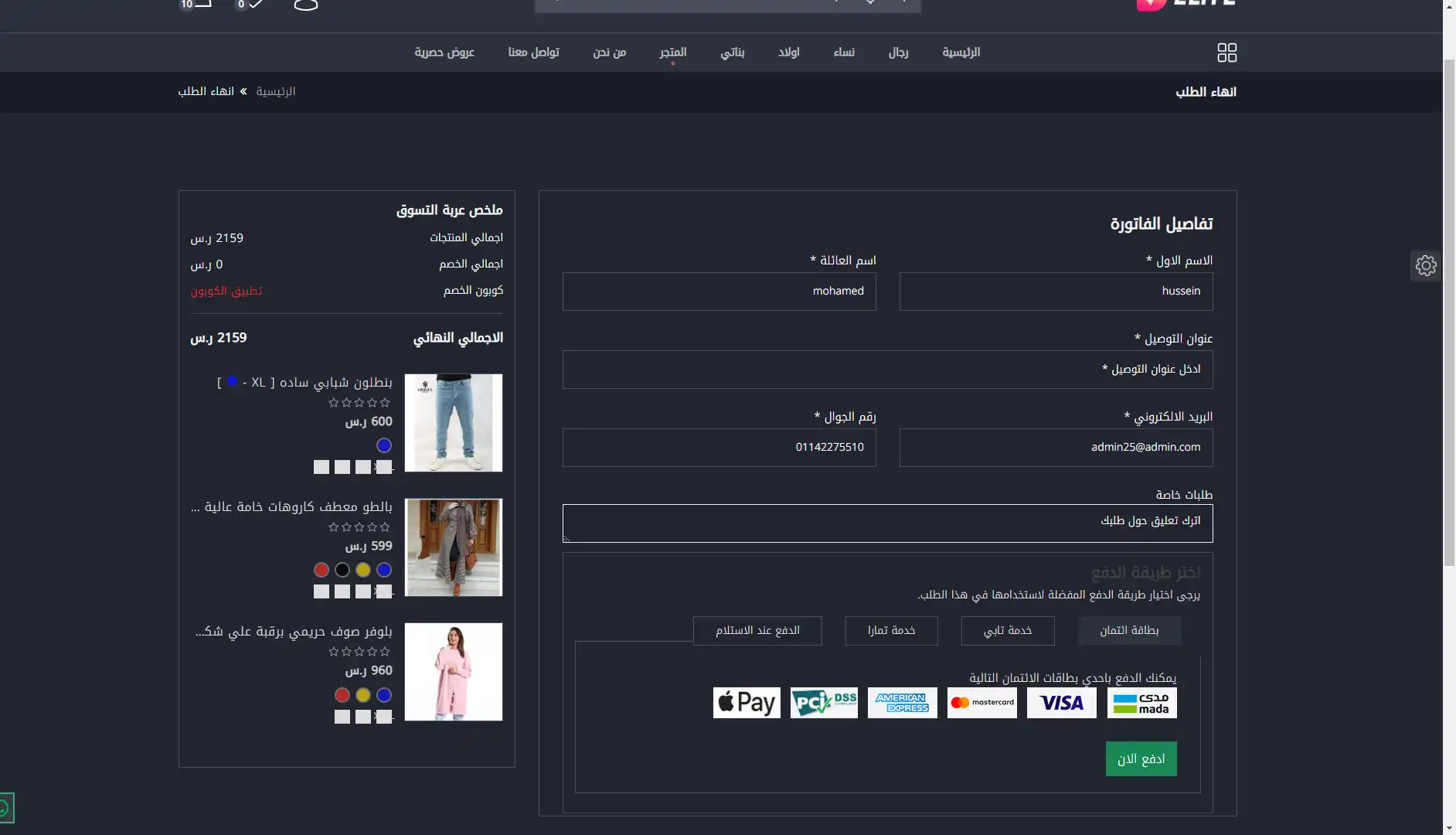Click the chat widget icon at bottom-left

5,809
